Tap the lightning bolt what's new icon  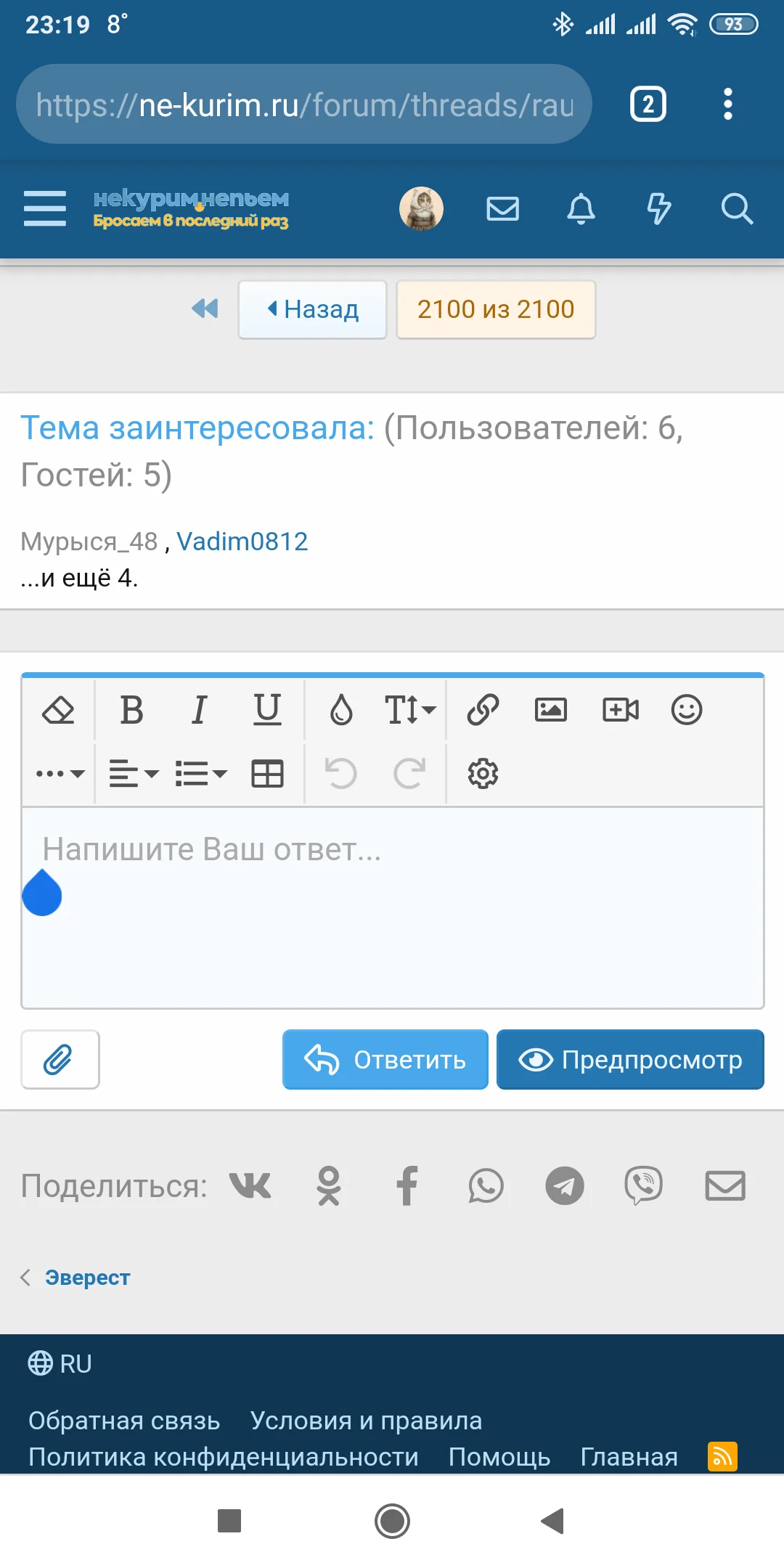pyautogui.click(x=658, y=209)
